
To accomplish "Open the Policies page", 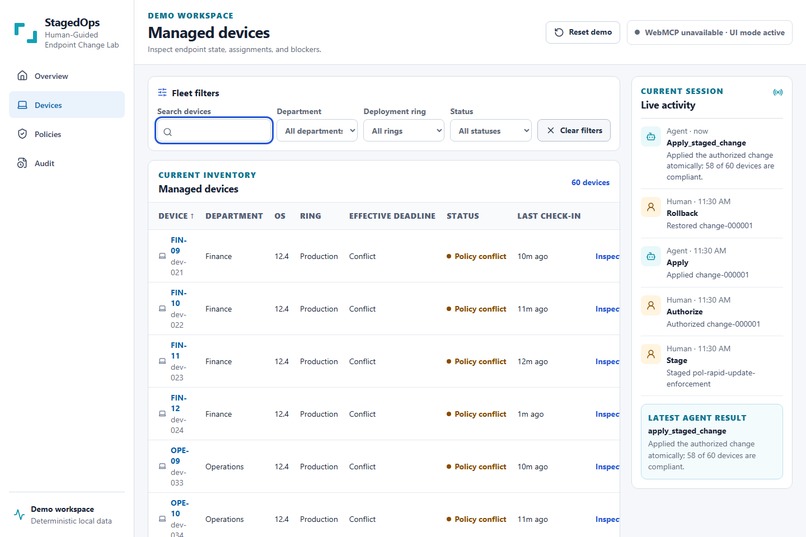I will (x=67, y=134).
